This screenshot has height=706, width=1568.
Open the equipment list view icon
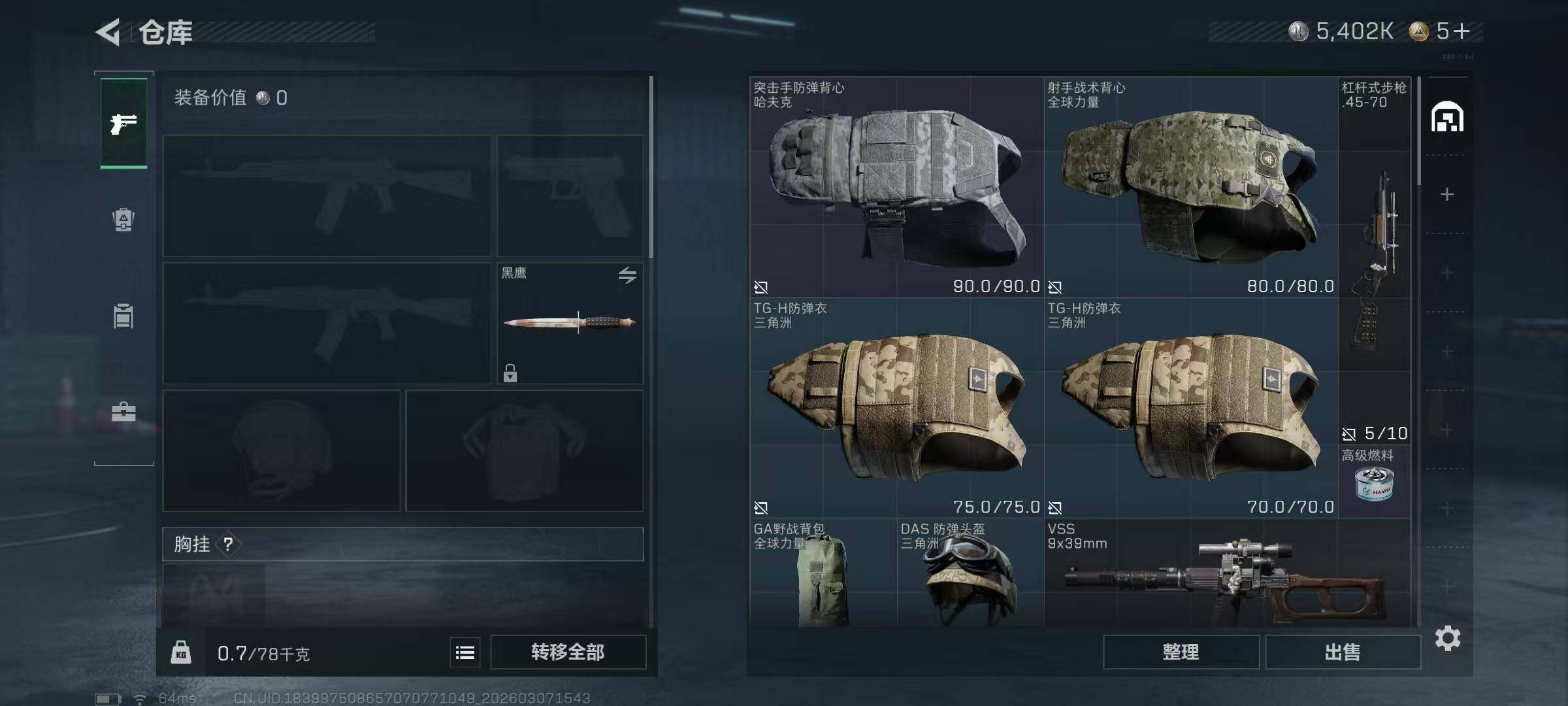(465, 652)
